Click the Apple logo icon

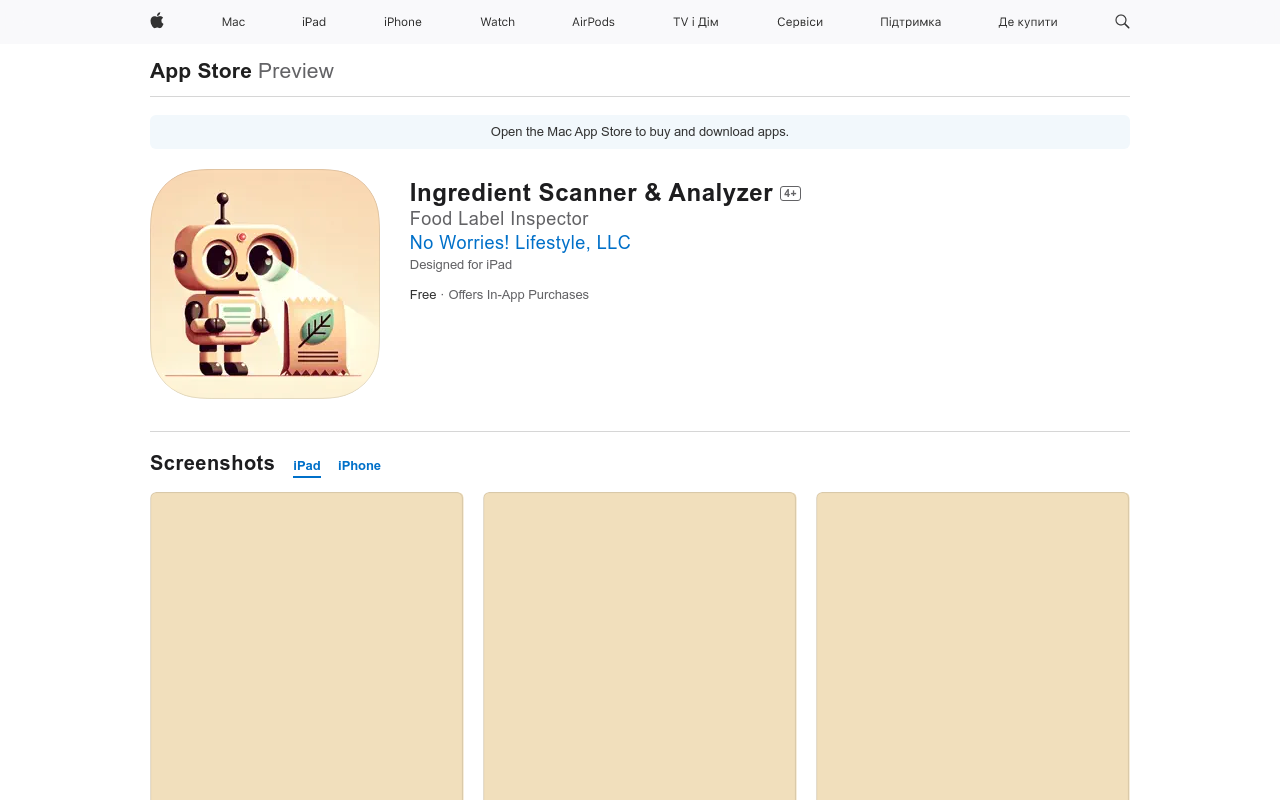[x=157, y=21]
